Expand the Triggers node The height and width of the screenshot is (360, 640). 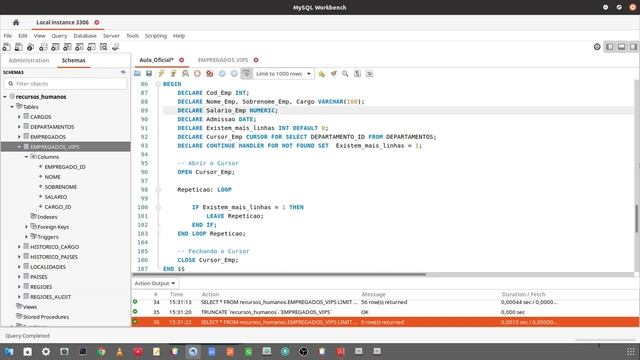(27, 237)
